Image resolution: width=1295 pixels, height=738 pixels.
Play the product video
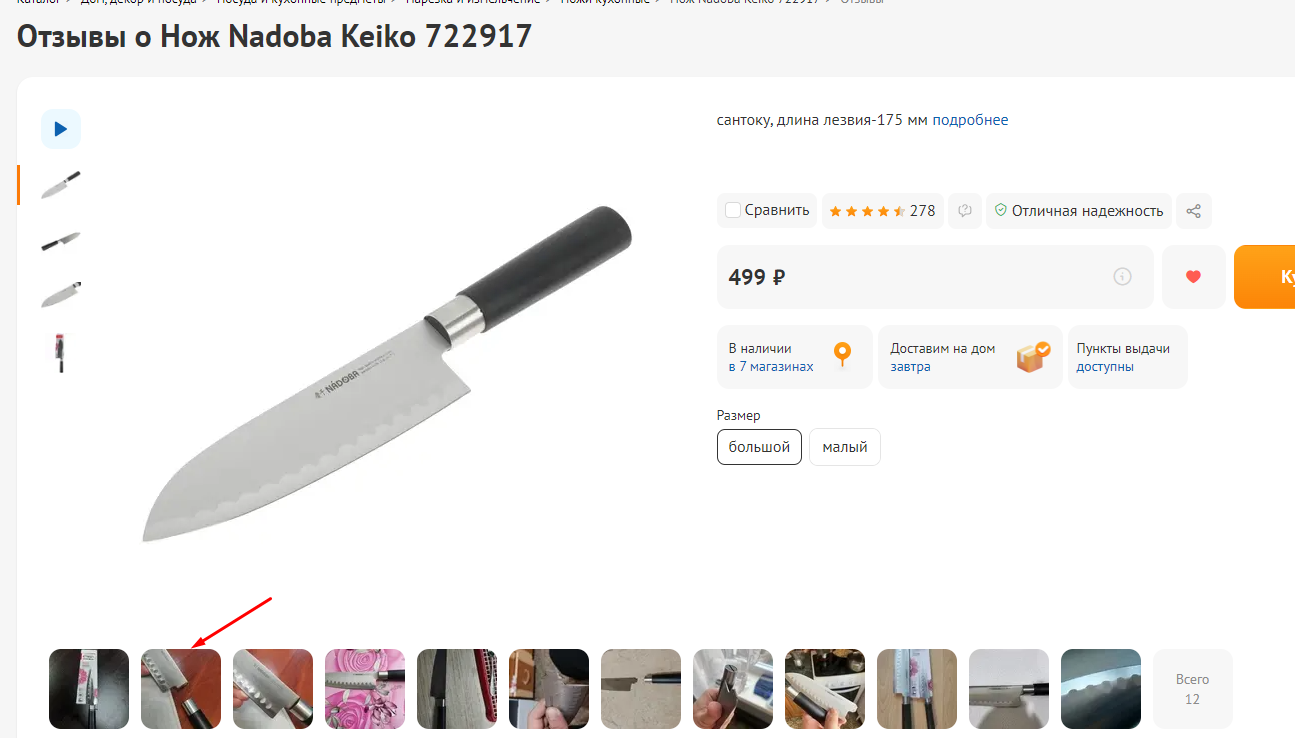click(x=61, y=129)
